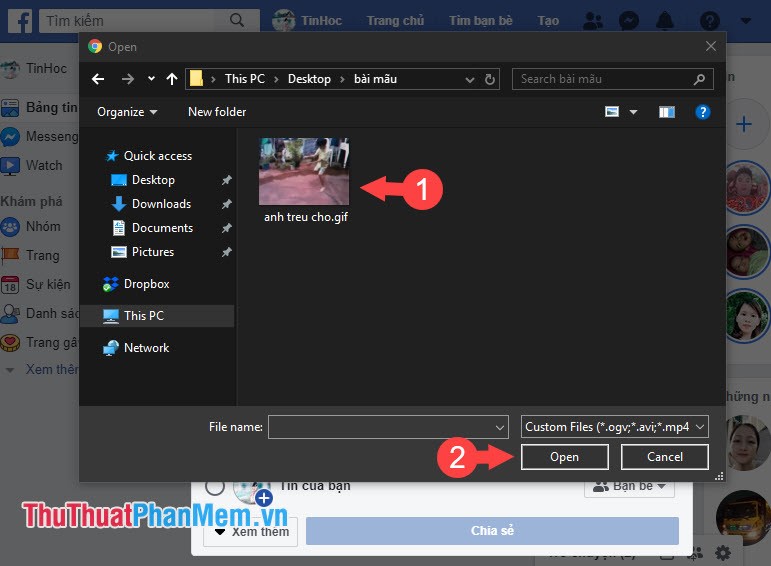Toggle the preview pane
The height and width of the screenshot is (566, 771).
[667, 113]
